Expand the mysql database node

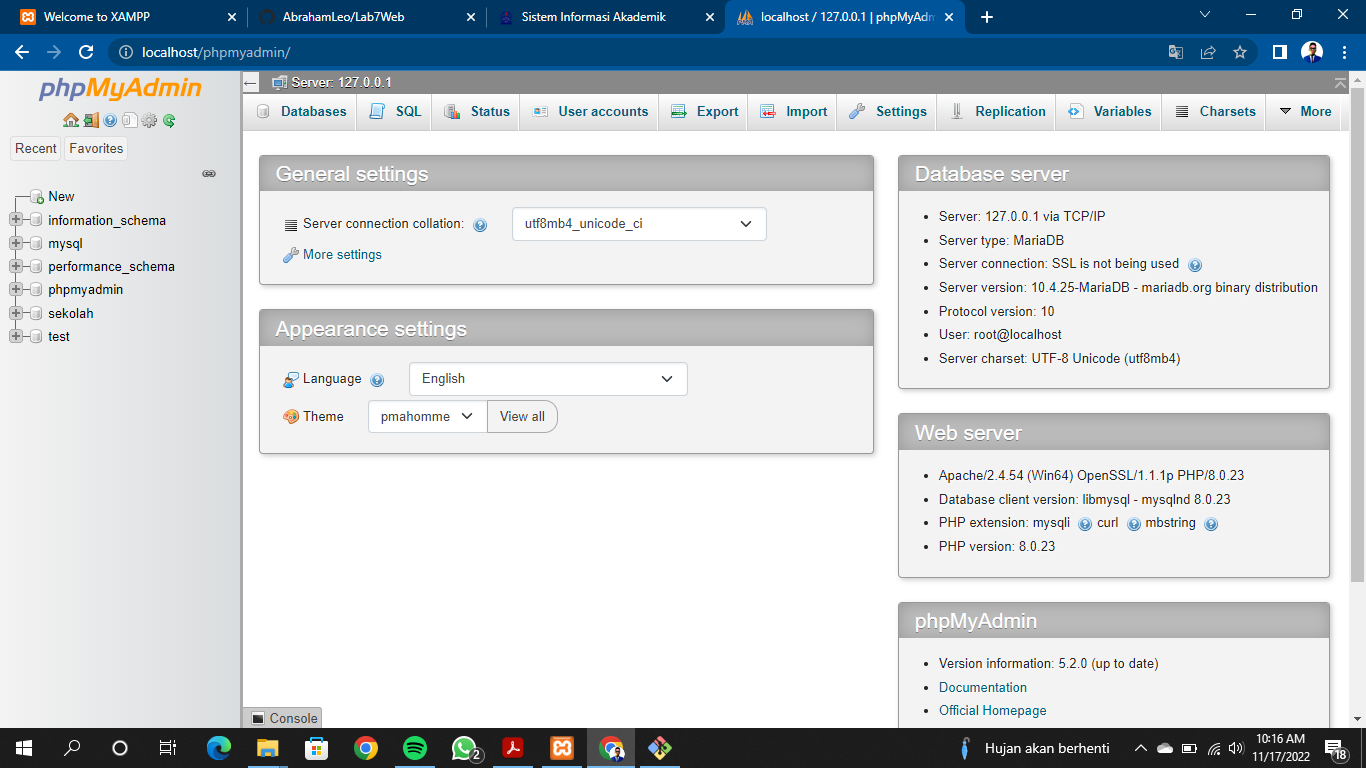click(16, 243)
